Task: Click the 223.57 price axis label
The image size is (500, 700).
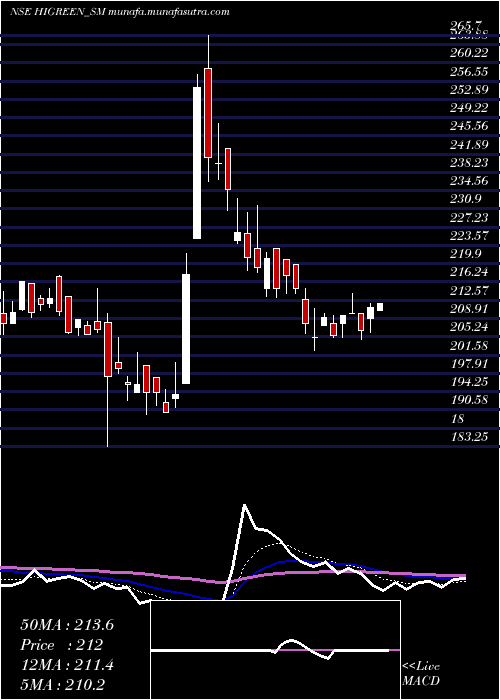Action: [x=471, y=235]
